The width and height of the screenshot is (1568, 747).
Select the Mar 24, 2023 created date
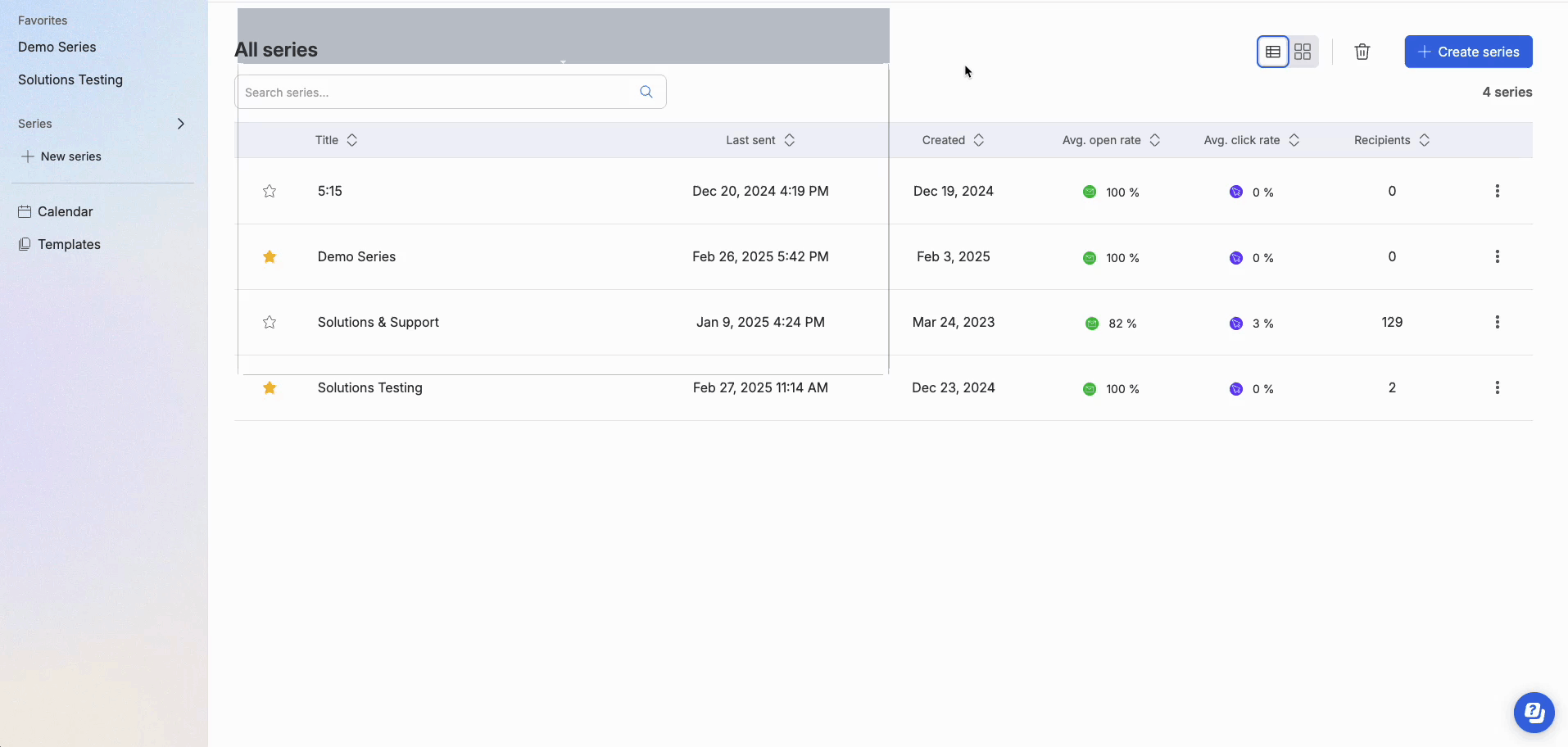click(954, 322)
